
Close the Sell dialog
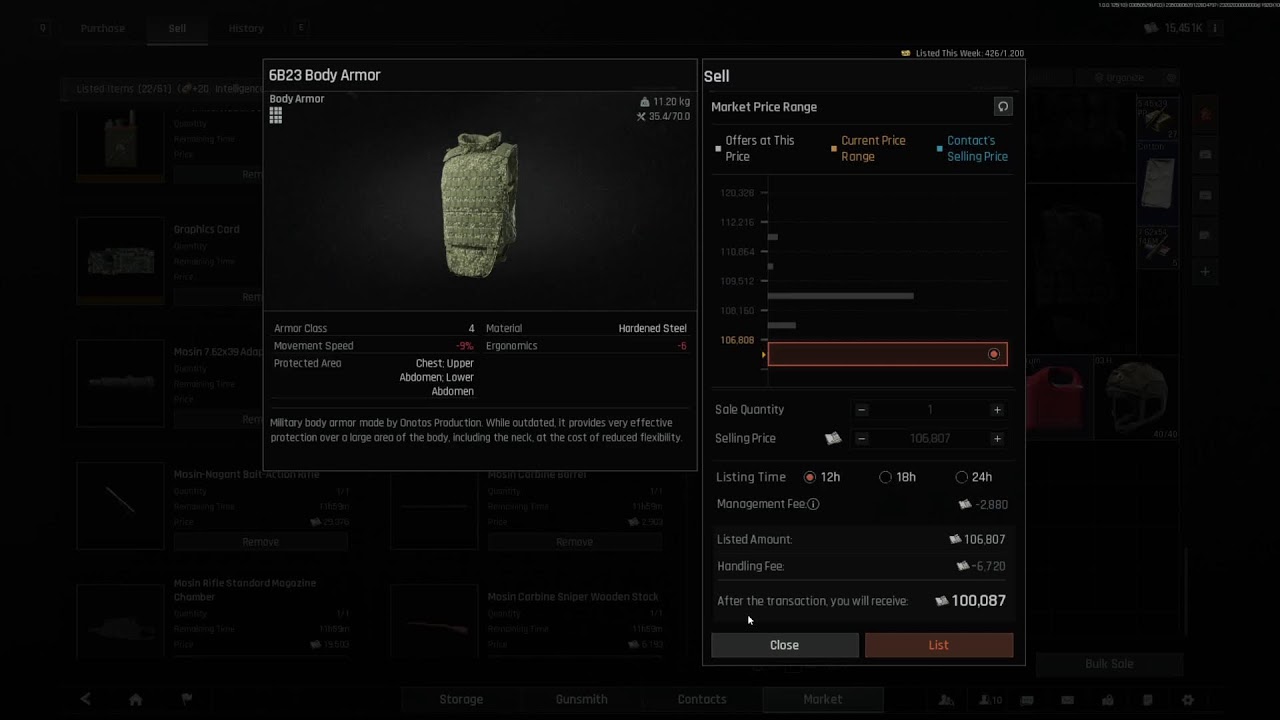coord(784,645)
